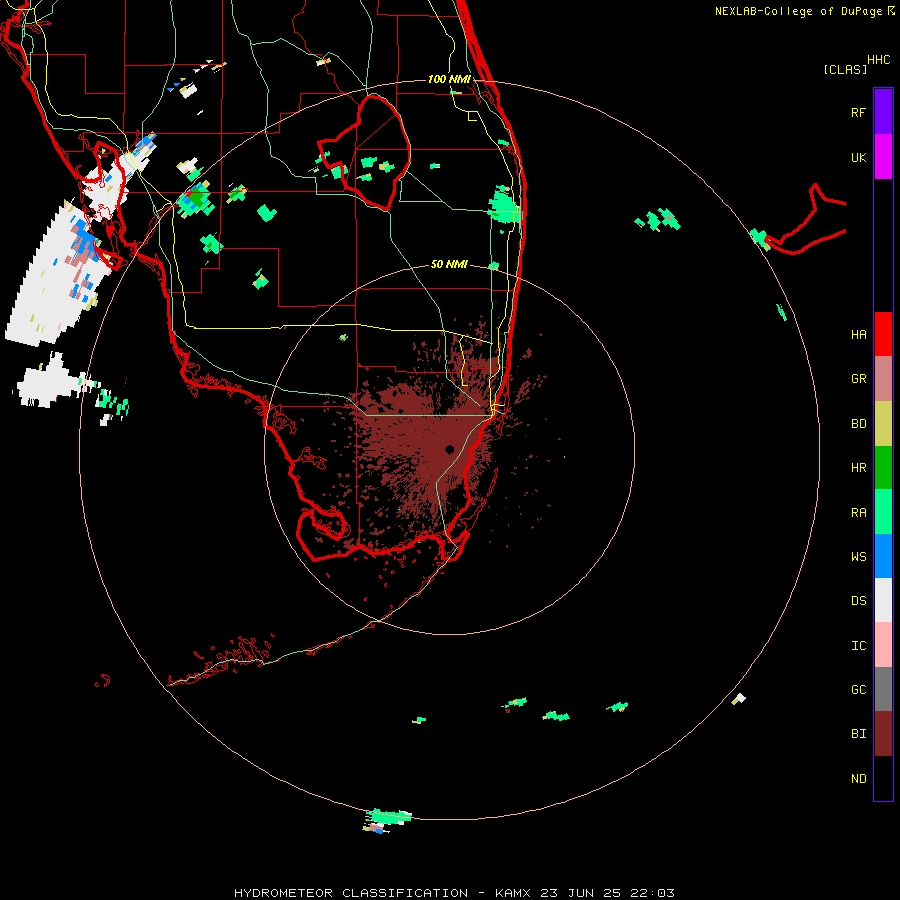Click the 'BI' legend label
This screenshot has height=900, width=900.
coord(858,734)
